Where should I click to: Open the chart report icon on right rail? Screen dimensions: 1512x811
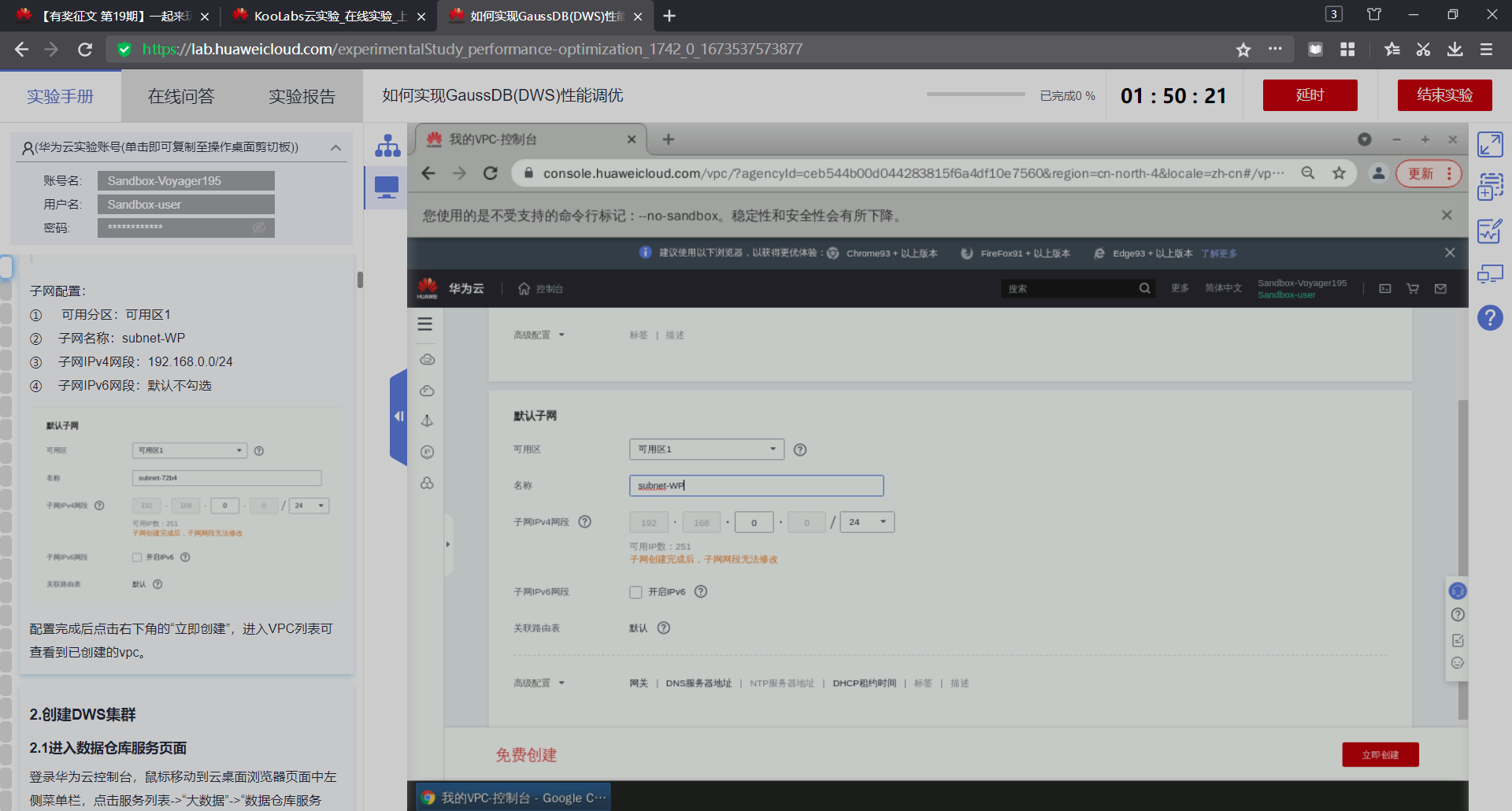tap(1490, 231)
